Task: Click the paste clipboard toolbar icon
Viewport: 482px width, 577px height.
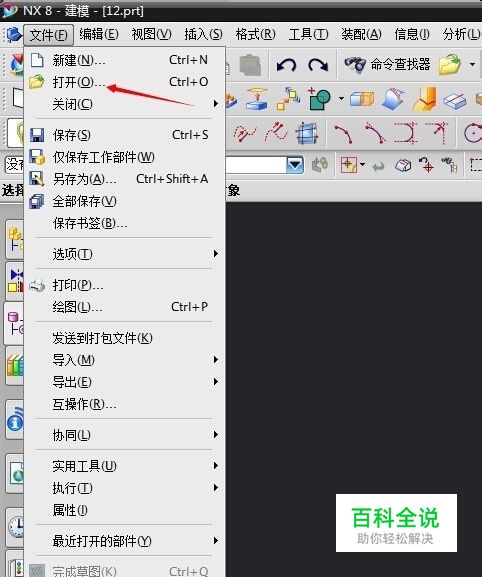Action: click(x=250, y=65)
